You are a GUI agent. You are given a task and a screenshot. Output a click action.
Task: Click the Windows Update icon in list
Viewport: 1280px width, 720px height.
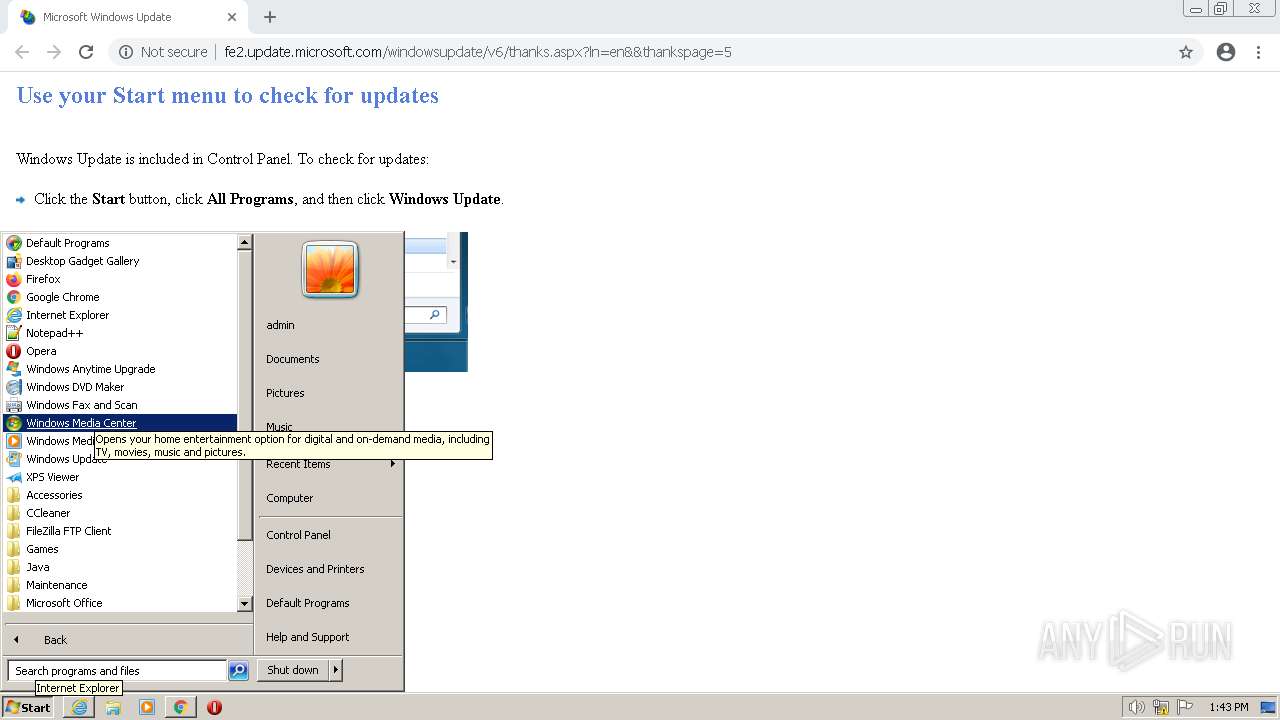(x=14, y=459)
